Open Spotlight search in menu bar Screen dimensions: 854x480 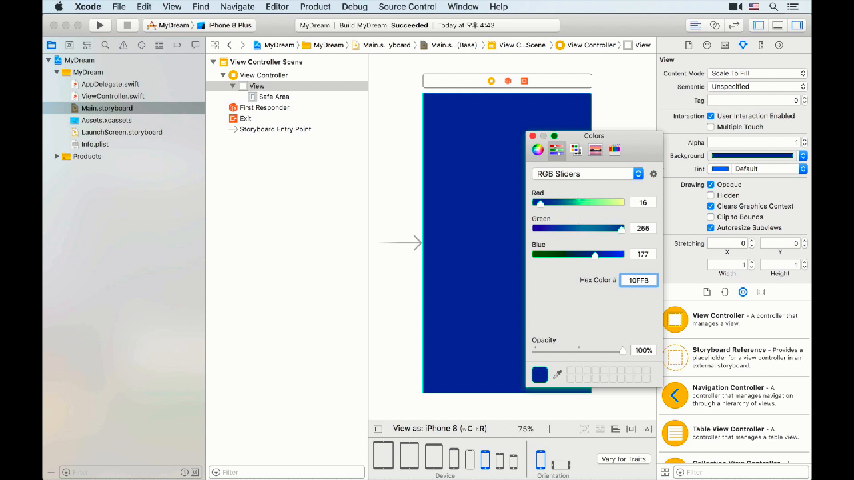pos(773,7)
